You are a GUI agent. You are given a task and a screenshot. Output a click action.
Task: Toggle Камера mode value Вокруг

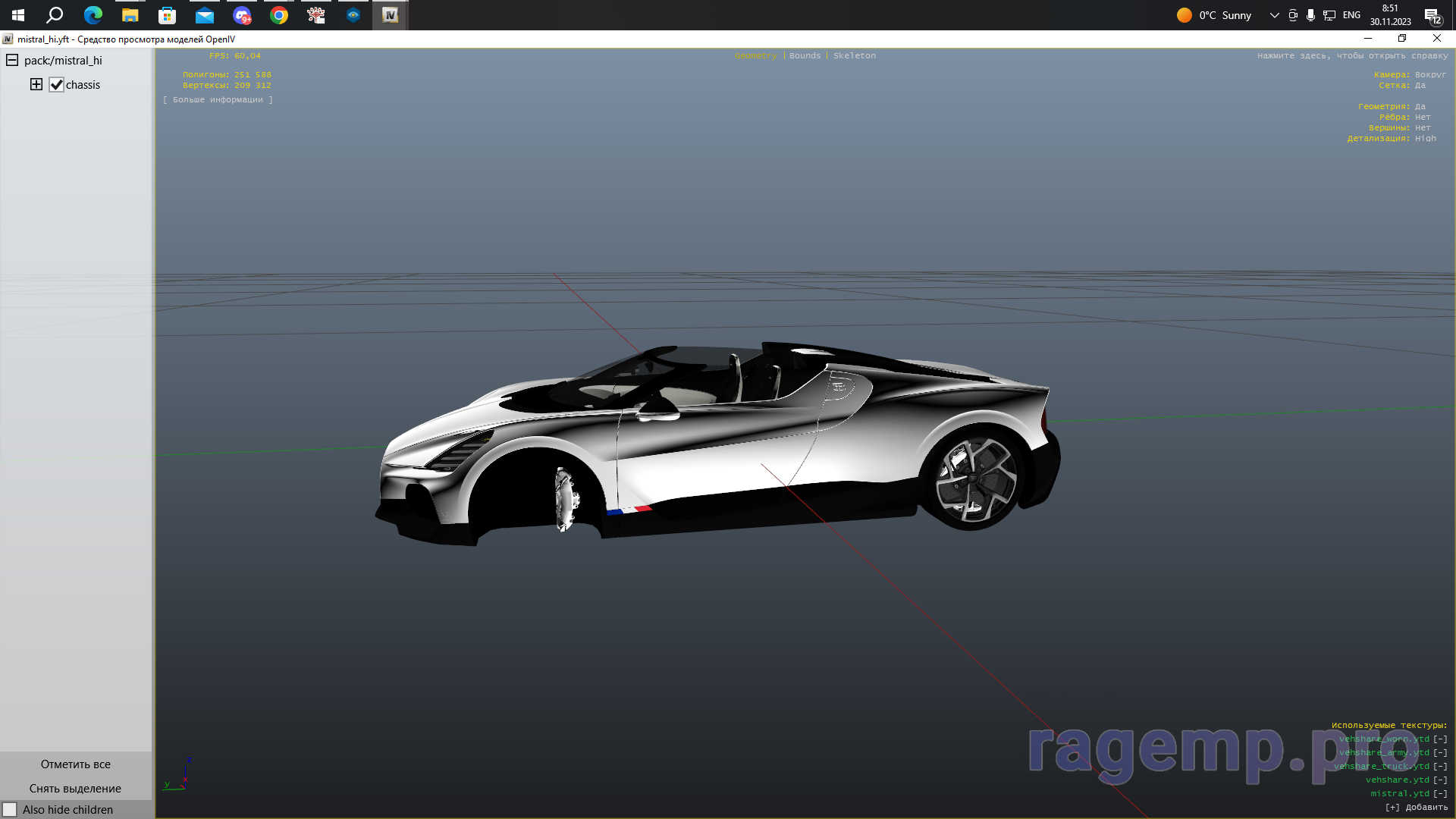(x=1430, y=75)
